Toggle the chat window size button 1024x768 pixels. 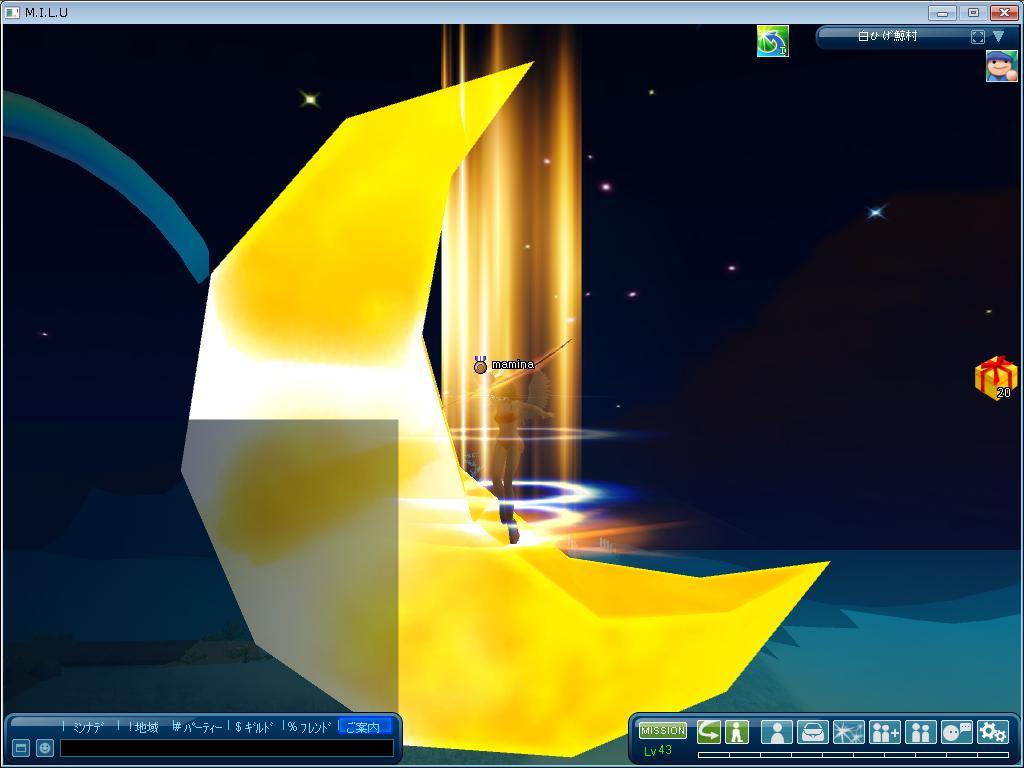[x=20, y=748]
